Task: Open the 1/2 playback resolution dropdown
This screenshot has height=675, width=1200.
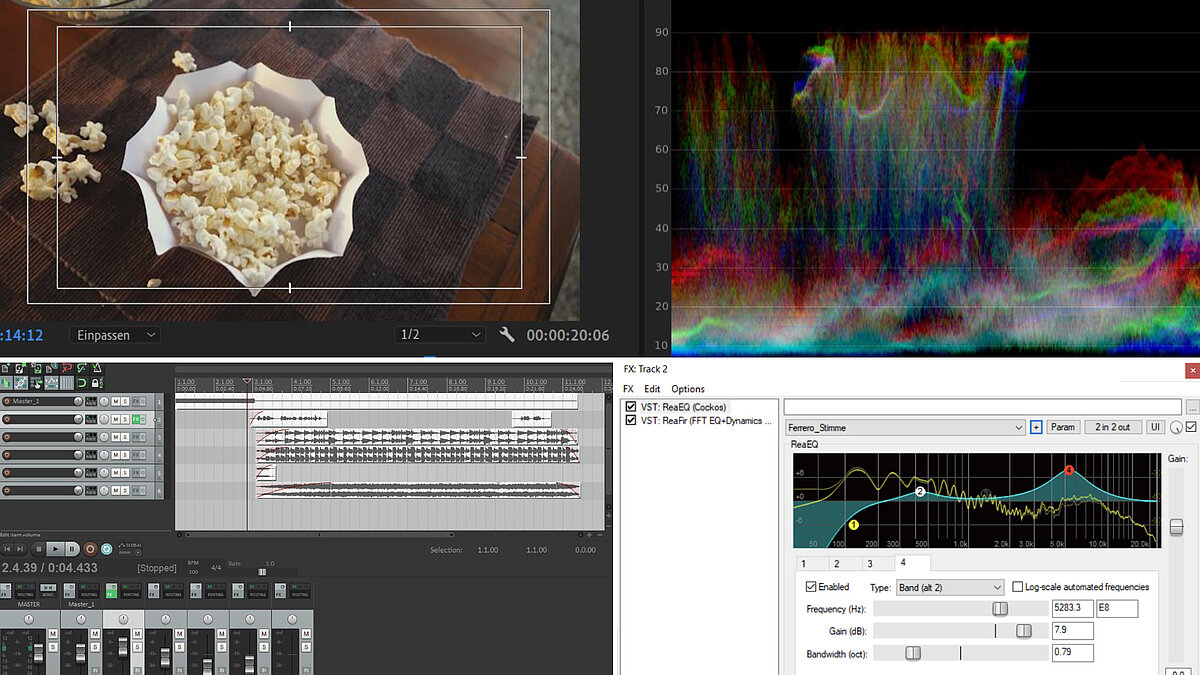Action: pos(440,335)
